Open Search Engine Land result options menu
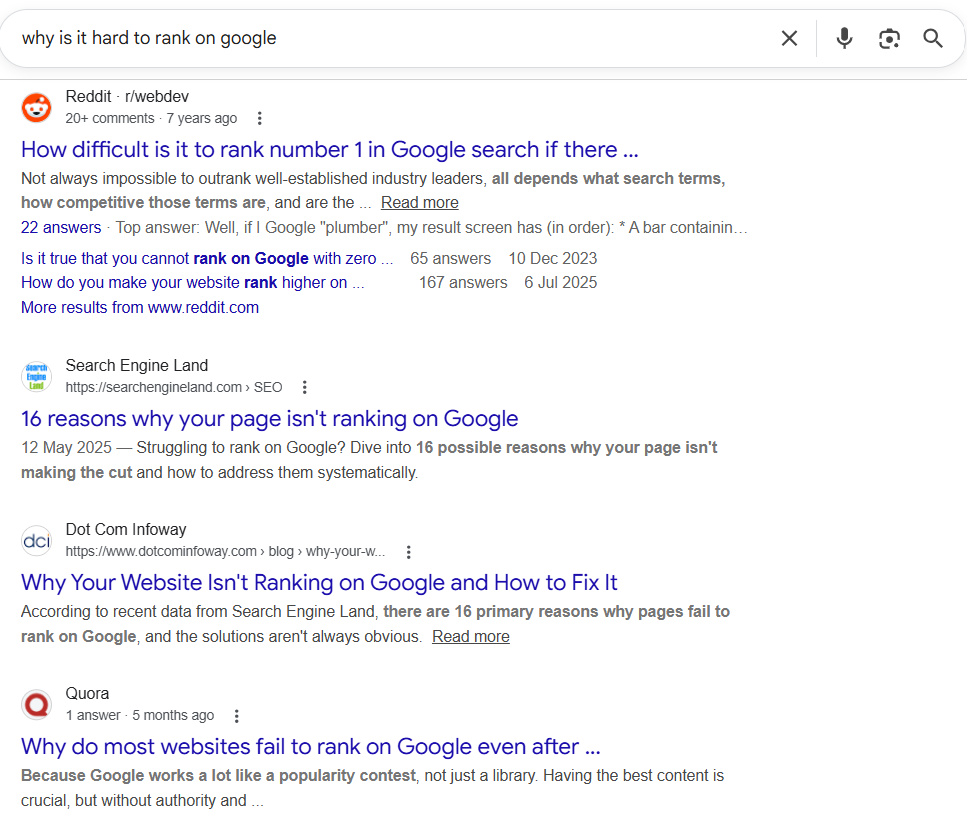967x818 pixels. point(305,388)
